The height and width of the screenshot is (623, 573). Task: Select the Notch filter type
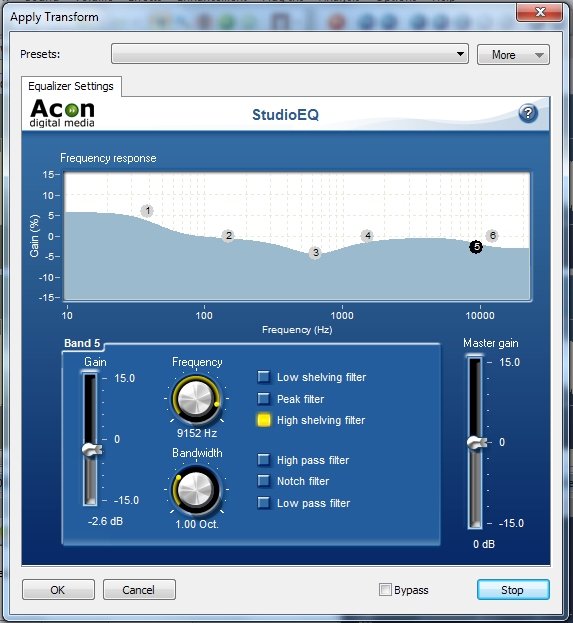tap(264, 481)
